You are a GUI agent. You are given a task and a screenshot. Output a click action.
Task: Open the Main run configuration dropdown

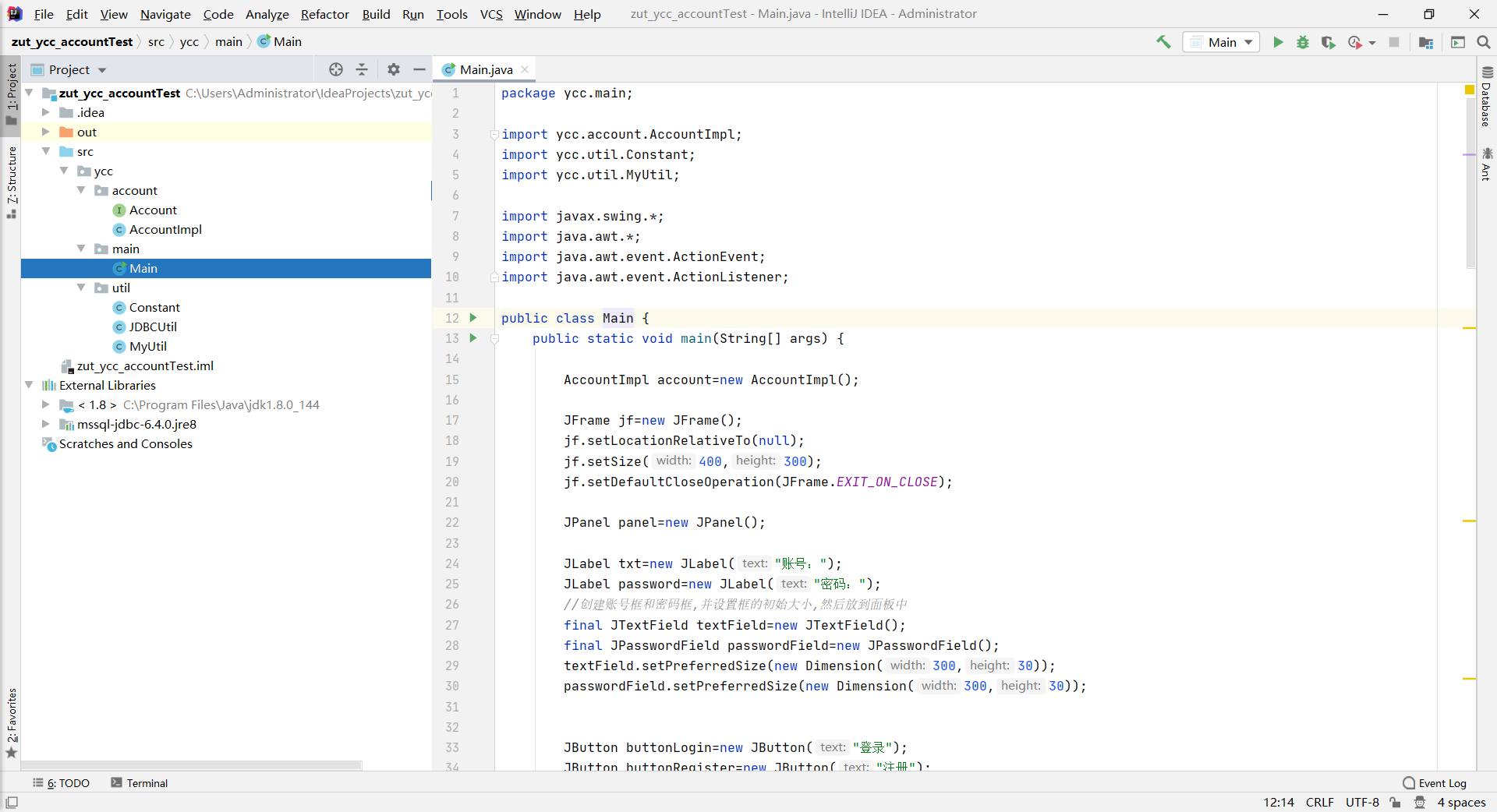click(x=1221, y=42)
